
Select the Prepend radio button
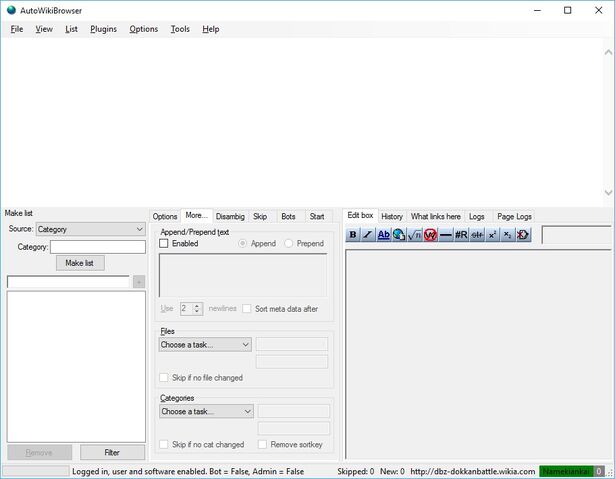[x=288, y=243]
